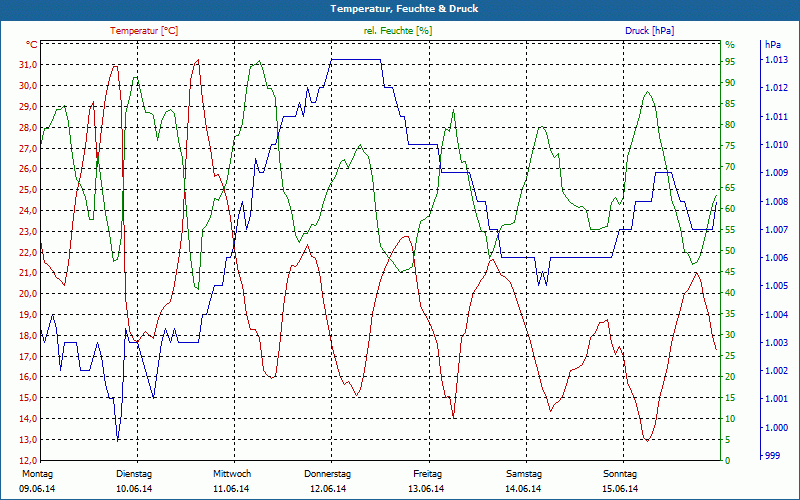
Task: Select the '17,0' temperature axis value
Action: coord(28,357)
